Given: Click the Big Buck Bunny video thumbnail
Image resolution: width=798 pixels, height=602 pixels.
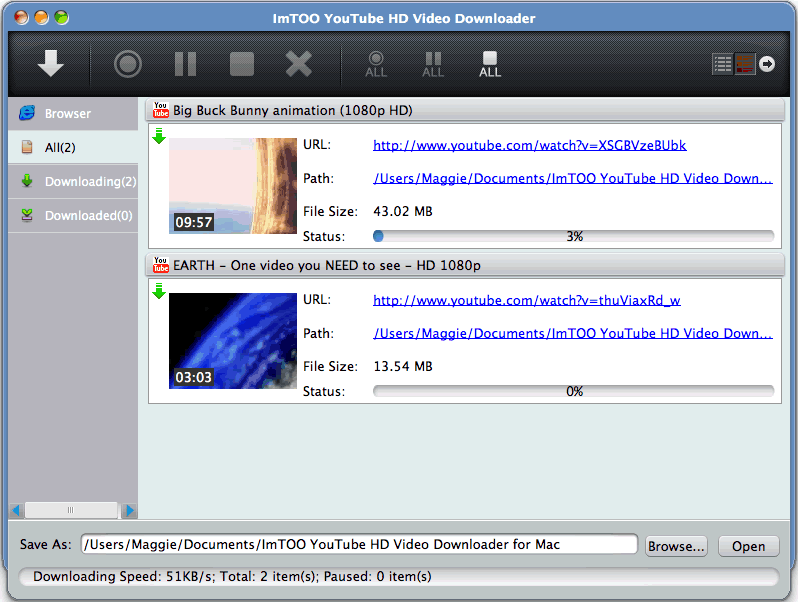Looking at the screenshot, I should pyautogui.click(x=233, y=186).
